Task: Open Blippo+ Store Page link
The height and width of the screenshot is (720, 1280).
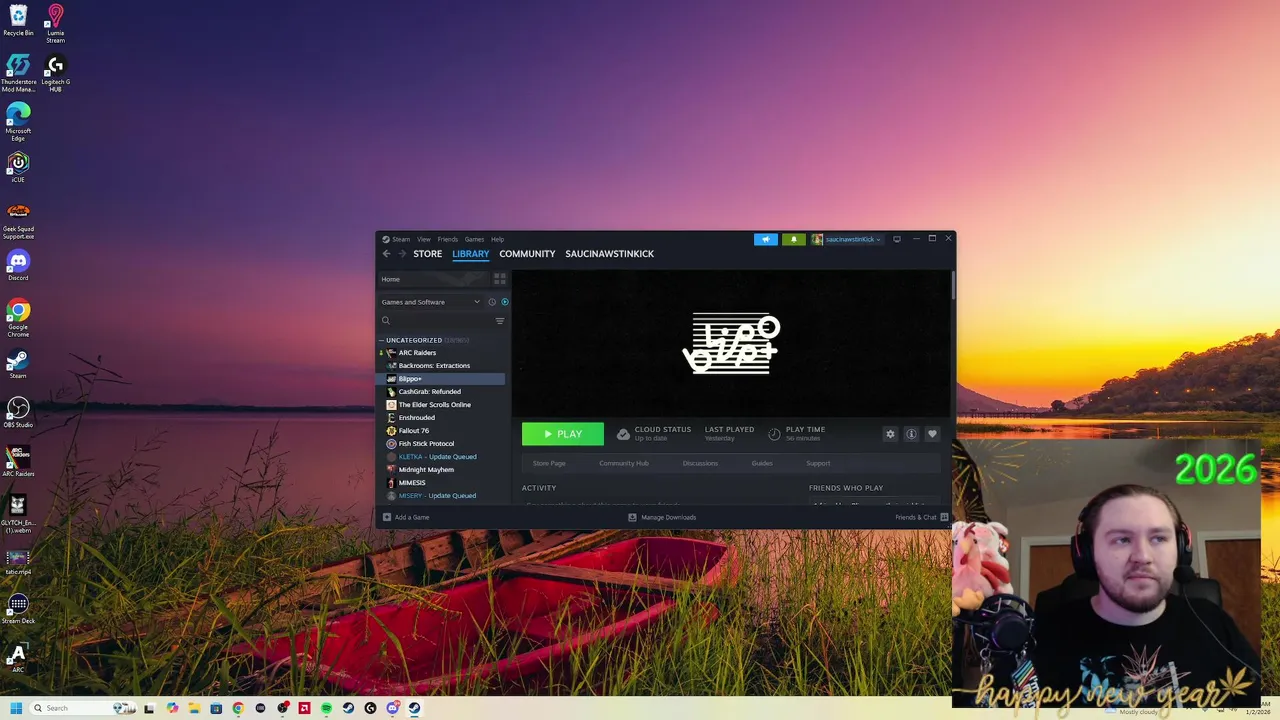Action: tap(549, 463)
